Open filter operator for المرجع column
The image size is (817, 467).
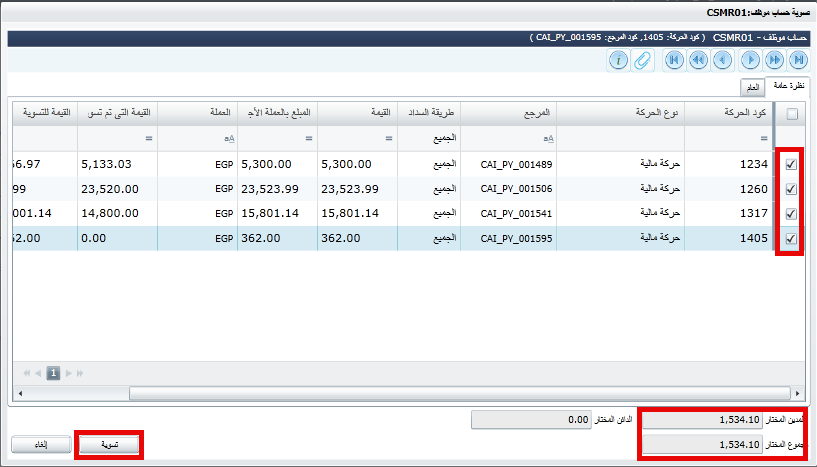point(550,139)
